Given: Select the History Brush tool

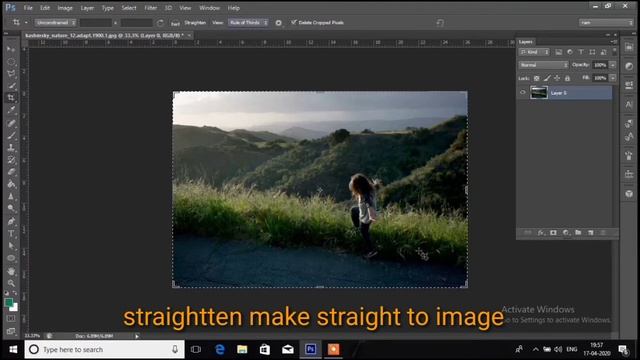Looking at the screenshot, I should click(x=11, y=160).
